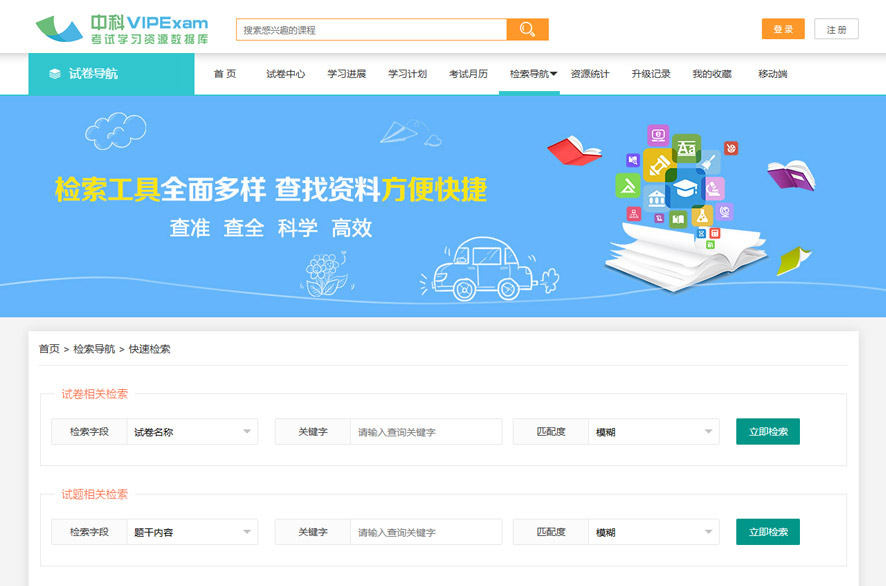The image size is (886, 586).
Task: Click the 登录 login button
Action: click(x=783, y=29)
